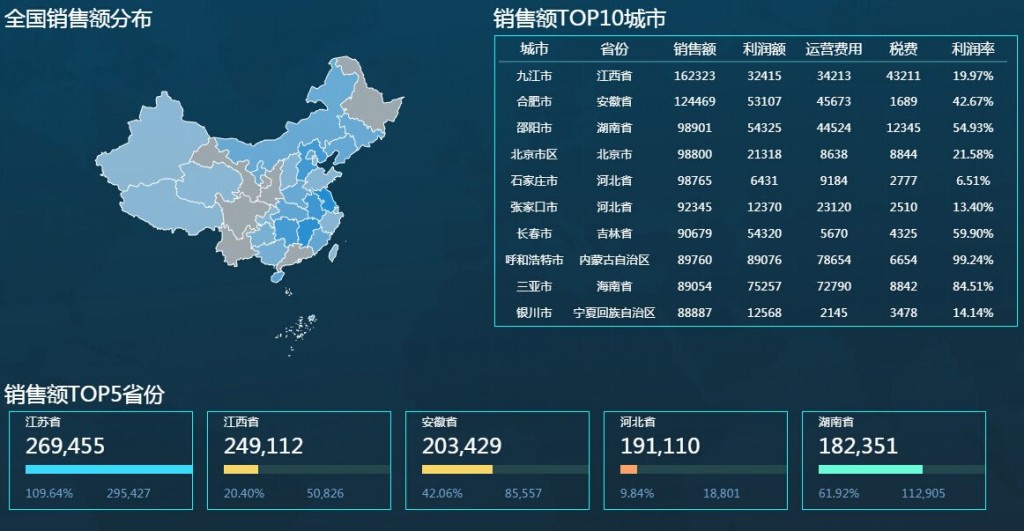Click the 银川市 table row
Screen dimensions: 1024x531
(x=754, y=313)
